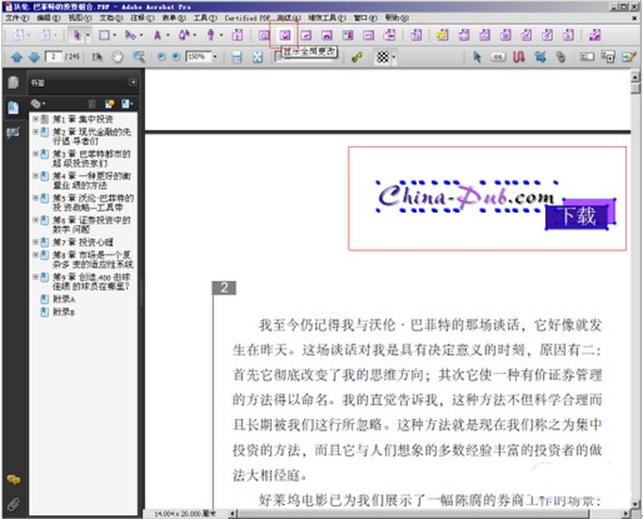Click the 150% zoom level field
This screenshot has height=519, width=643.
(x=198, y=57)
